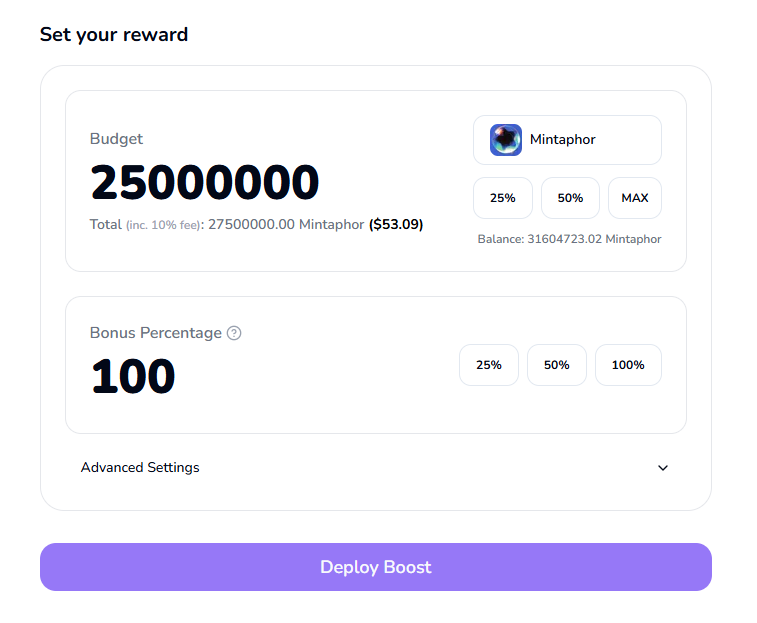Click the "Budget" label
757x623 pixels.
(116, 139)
